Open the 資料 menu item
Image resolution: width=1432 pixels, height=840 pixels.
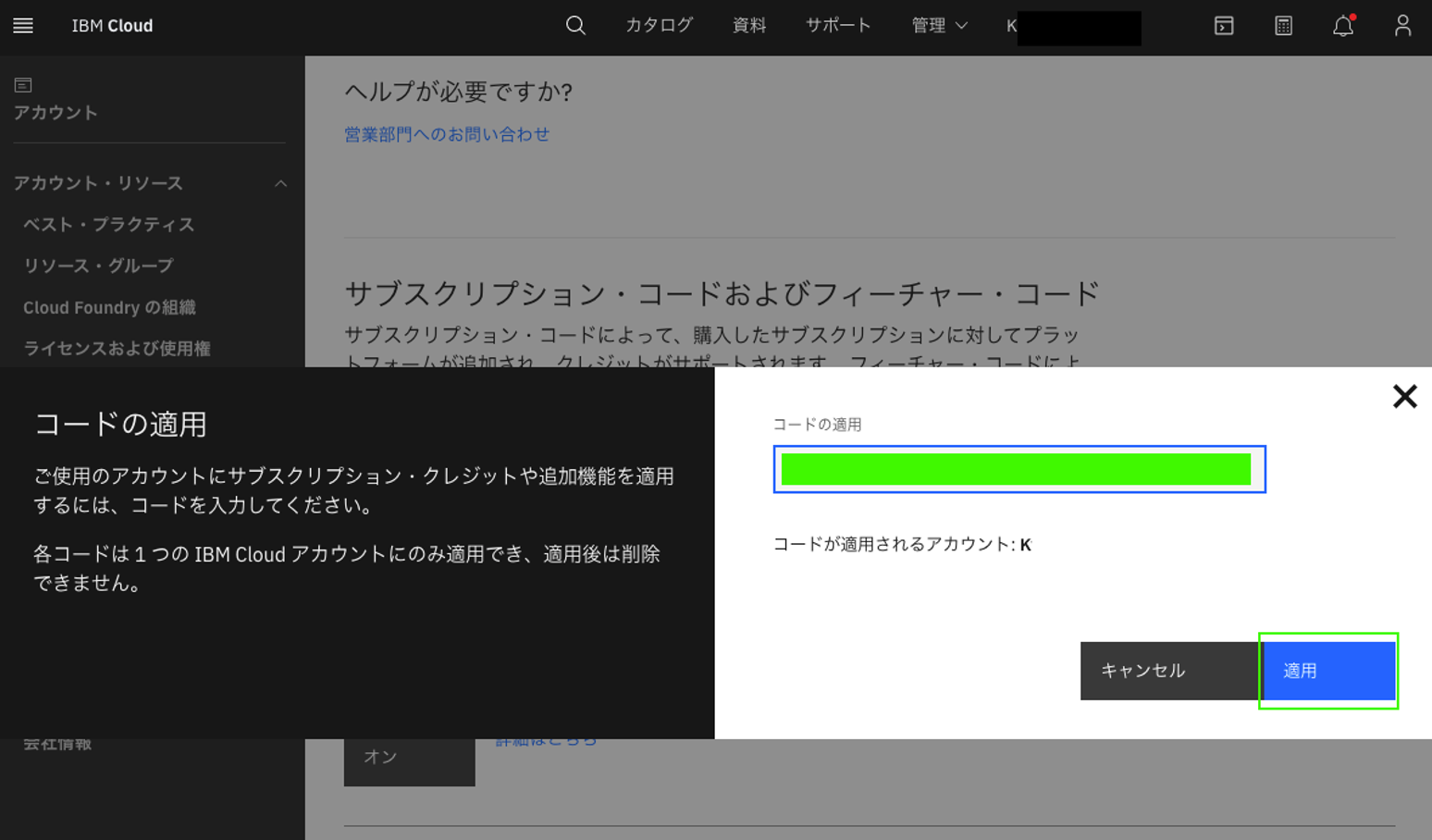point(749,26)
